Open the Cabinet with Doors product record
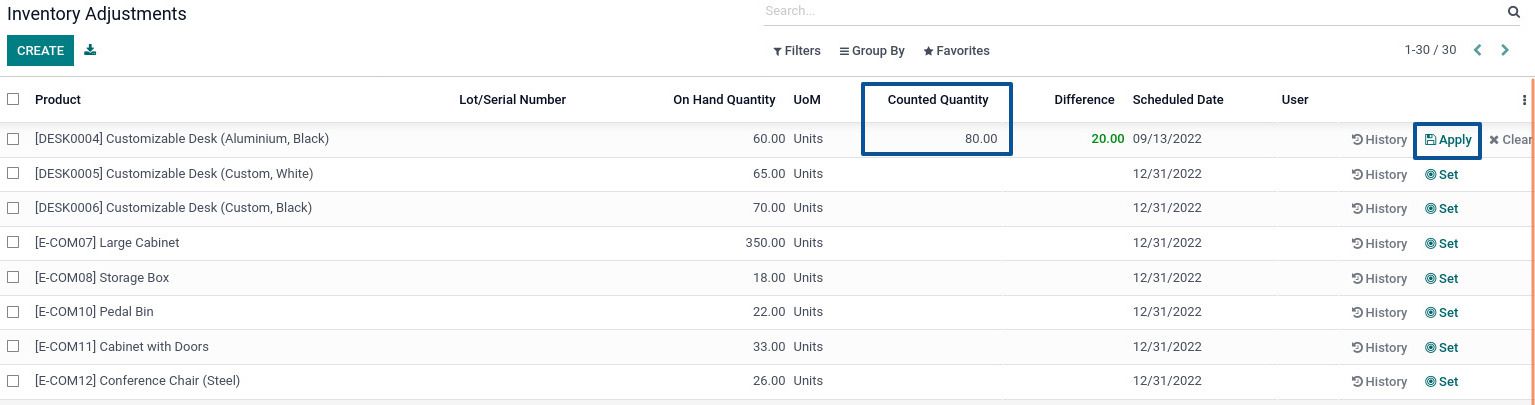The image size is (1535, 405). [x=122, y=347]
